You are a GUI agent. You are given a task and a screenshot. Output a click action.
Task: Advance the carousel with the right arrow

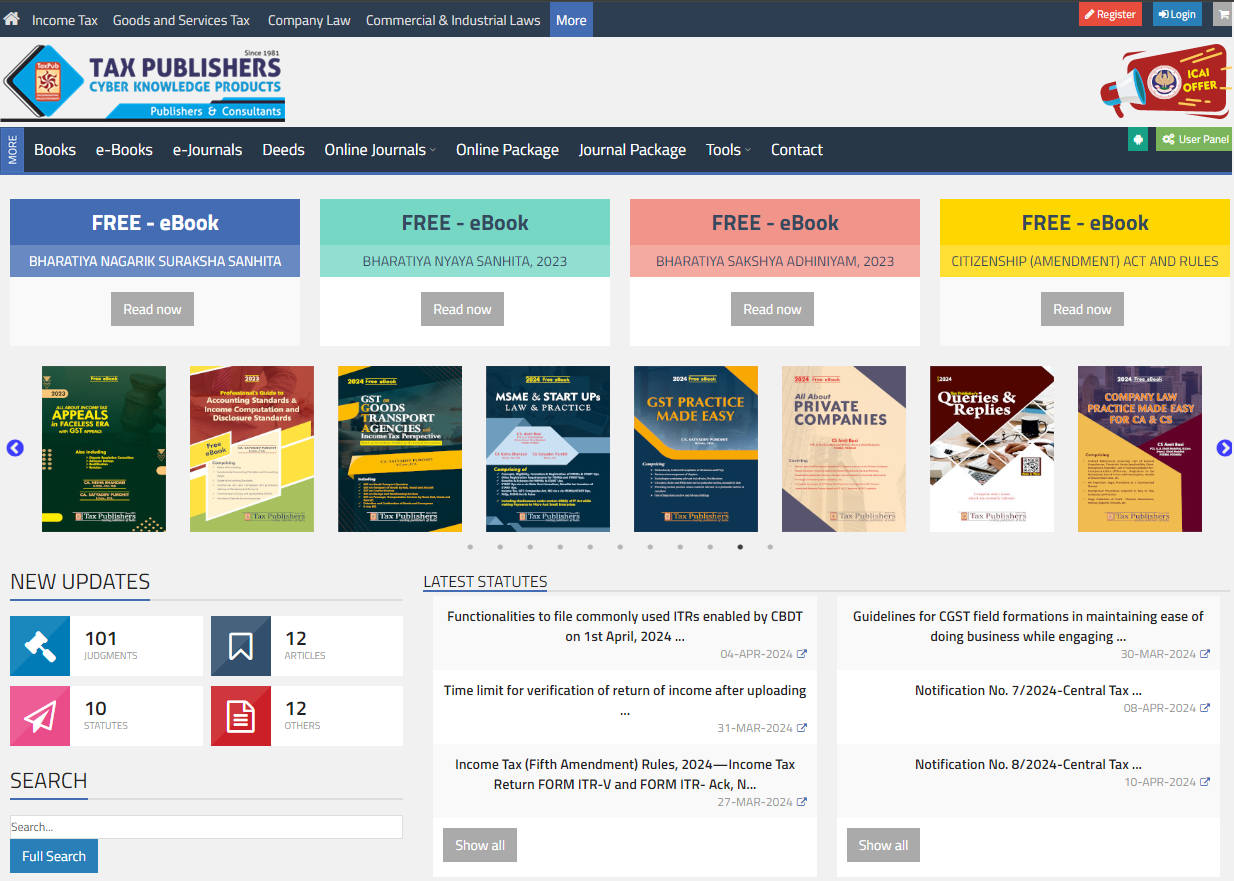(1224, 448)
